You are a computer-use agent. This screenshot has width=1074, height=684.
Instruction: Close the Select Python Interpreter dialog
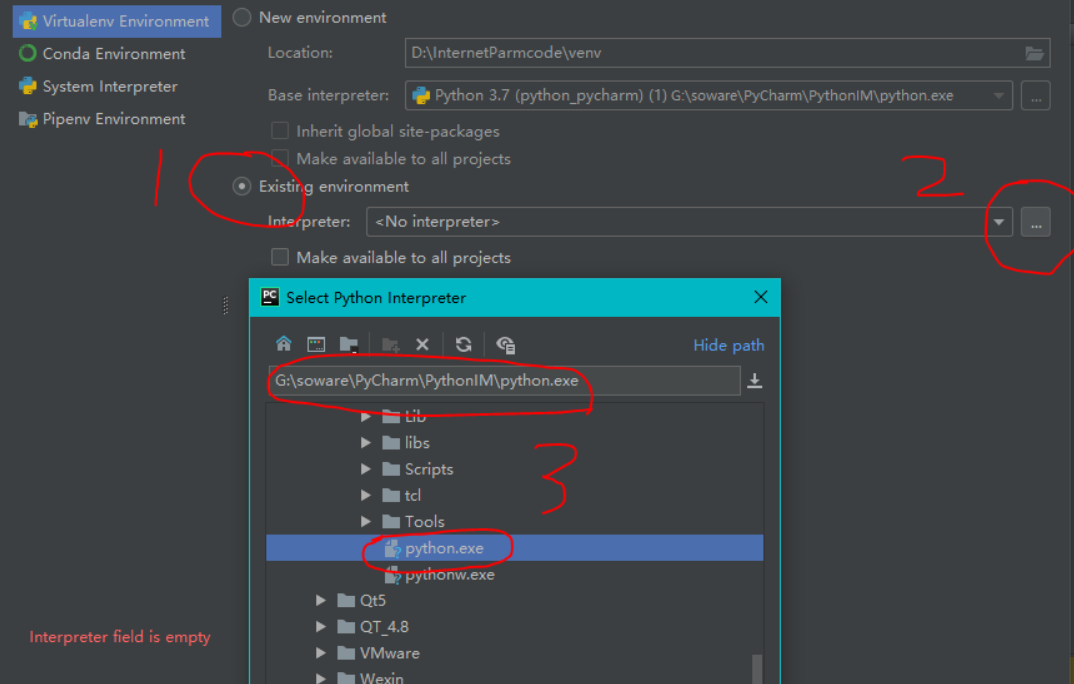point(760,297)
